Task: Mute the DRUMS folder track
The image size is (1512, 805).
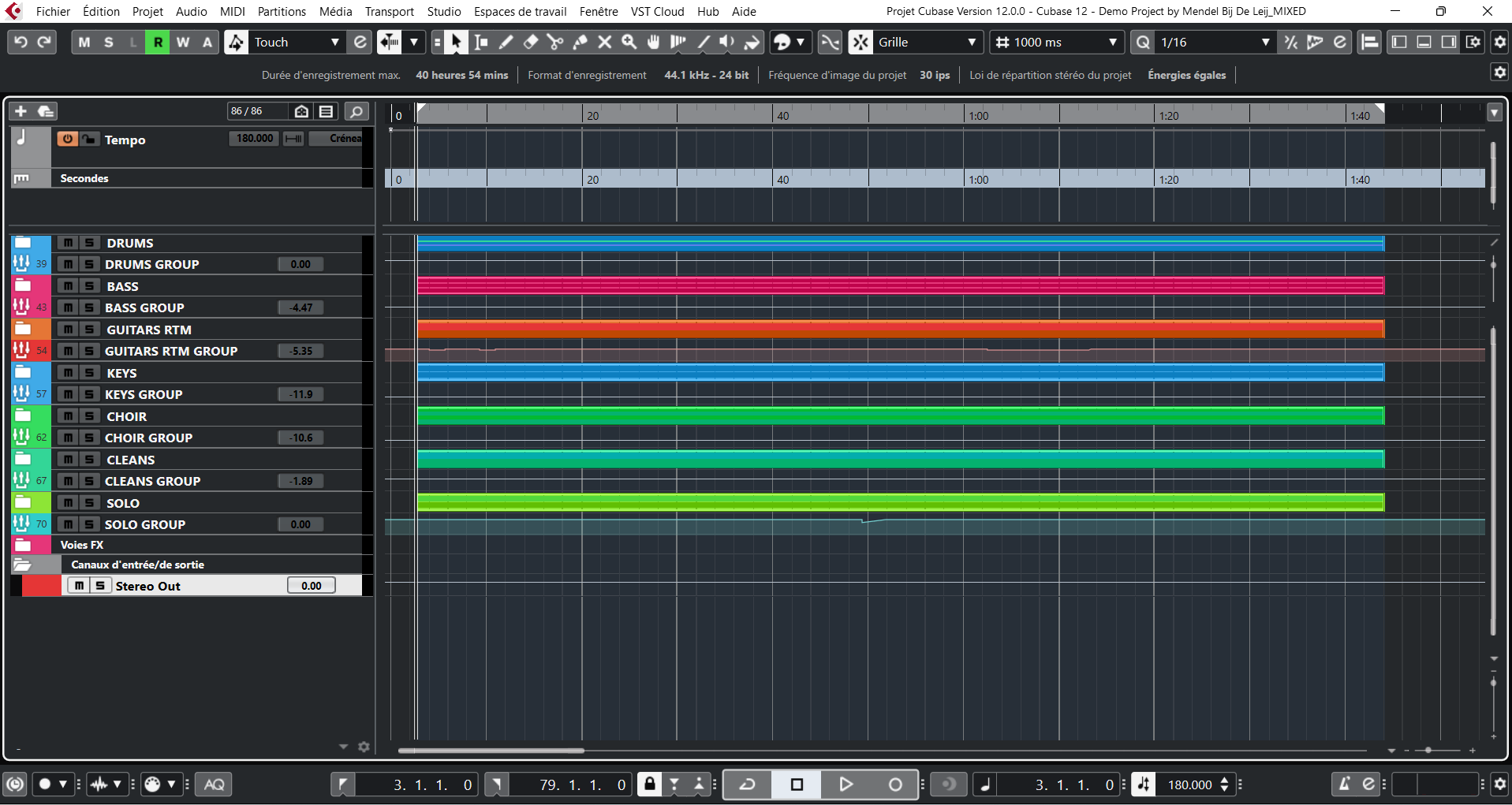Action: (69, 243)
